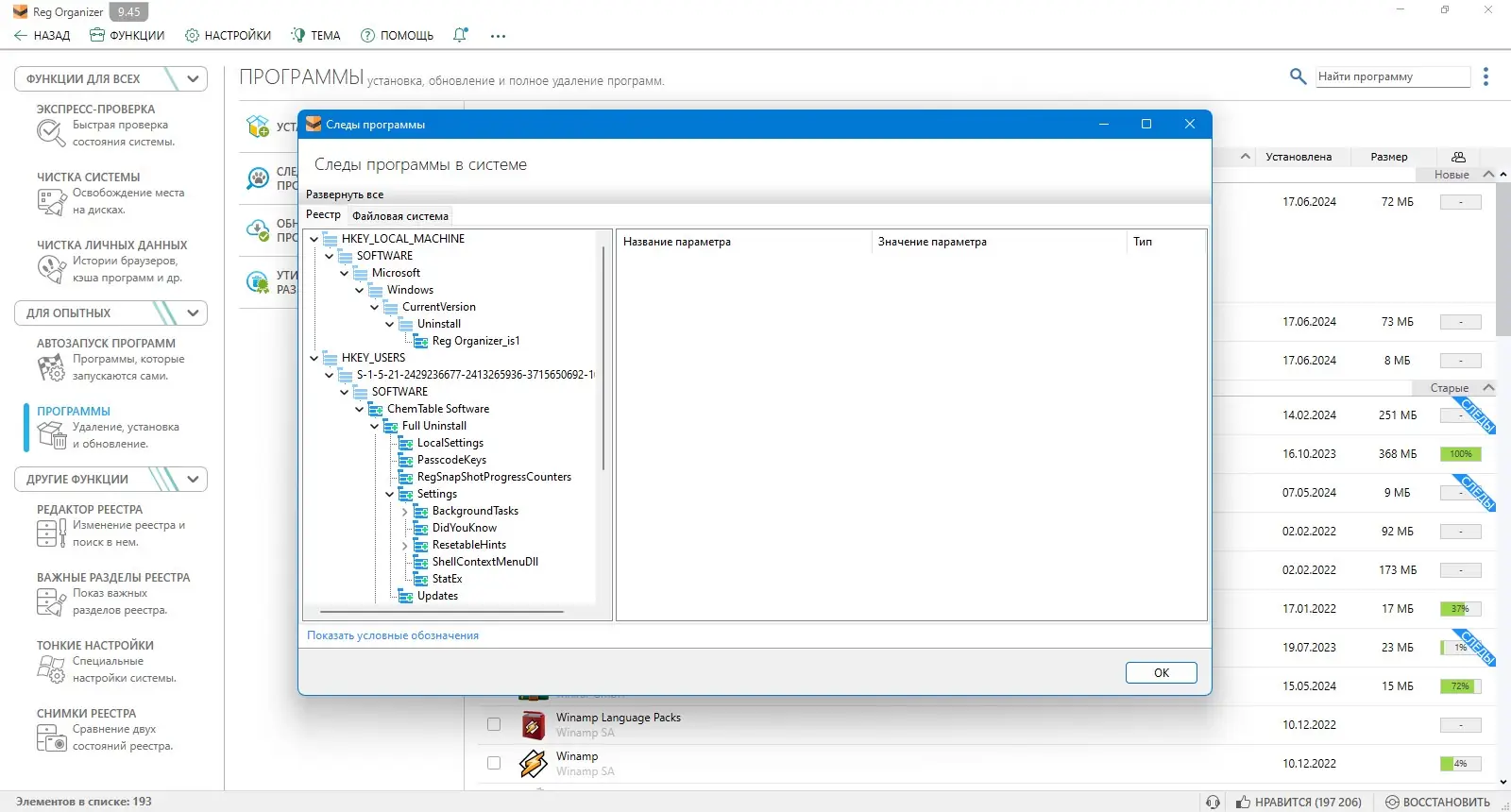Image resolution: width=1511 pixels, height=812 pixels.
Task: Open the Programs uninstall box icon
Action: (x=50, y=435)
